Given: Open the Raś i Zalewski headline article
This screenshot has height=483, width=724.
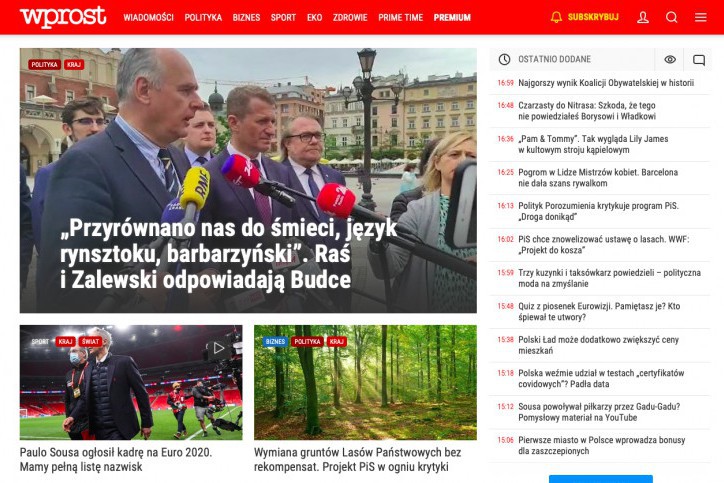Looking at the screenshot, I should point(229,254).
